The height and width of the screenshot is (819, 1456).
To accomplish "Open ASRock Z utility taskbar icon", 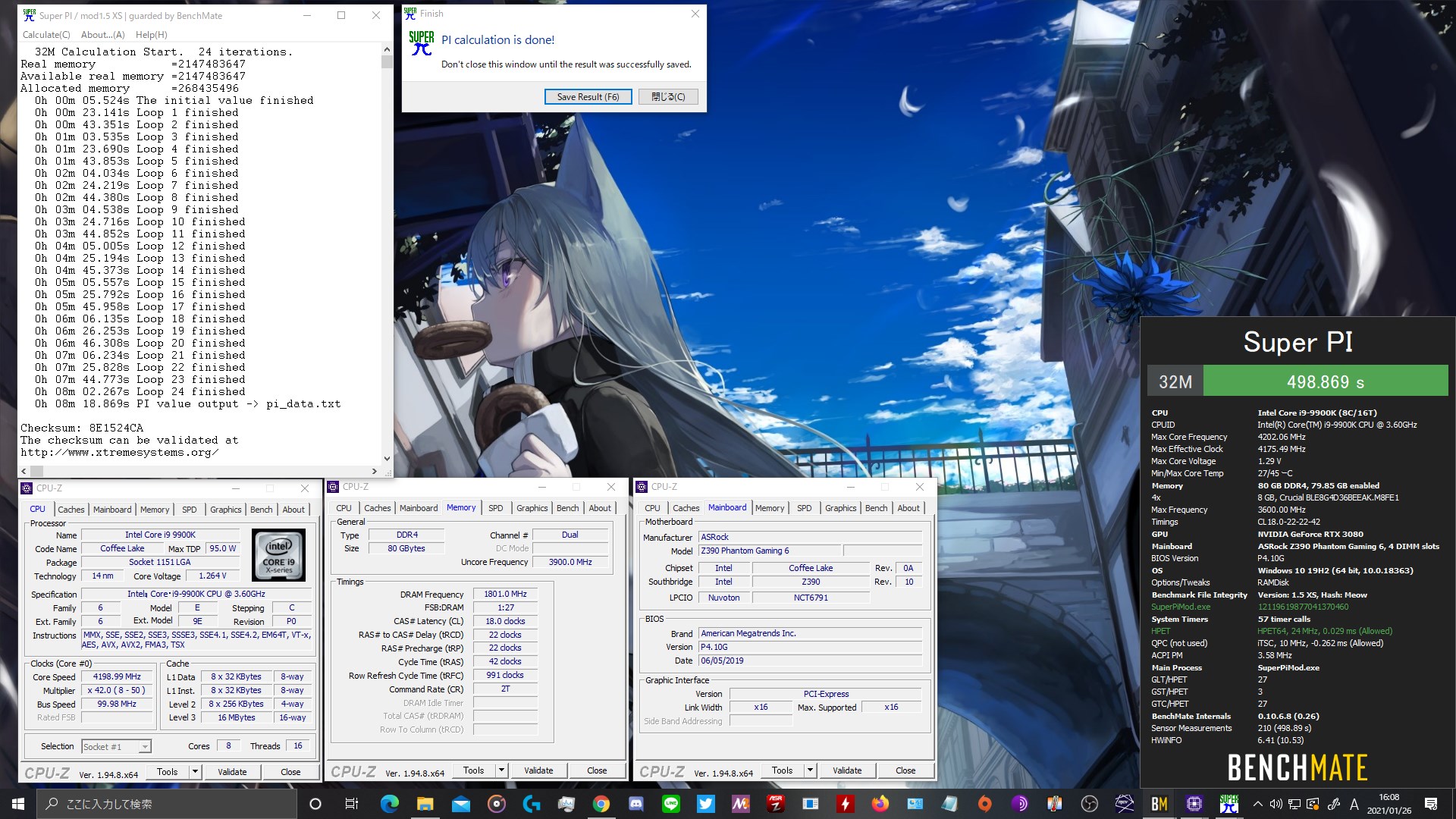I will [775, 804].
